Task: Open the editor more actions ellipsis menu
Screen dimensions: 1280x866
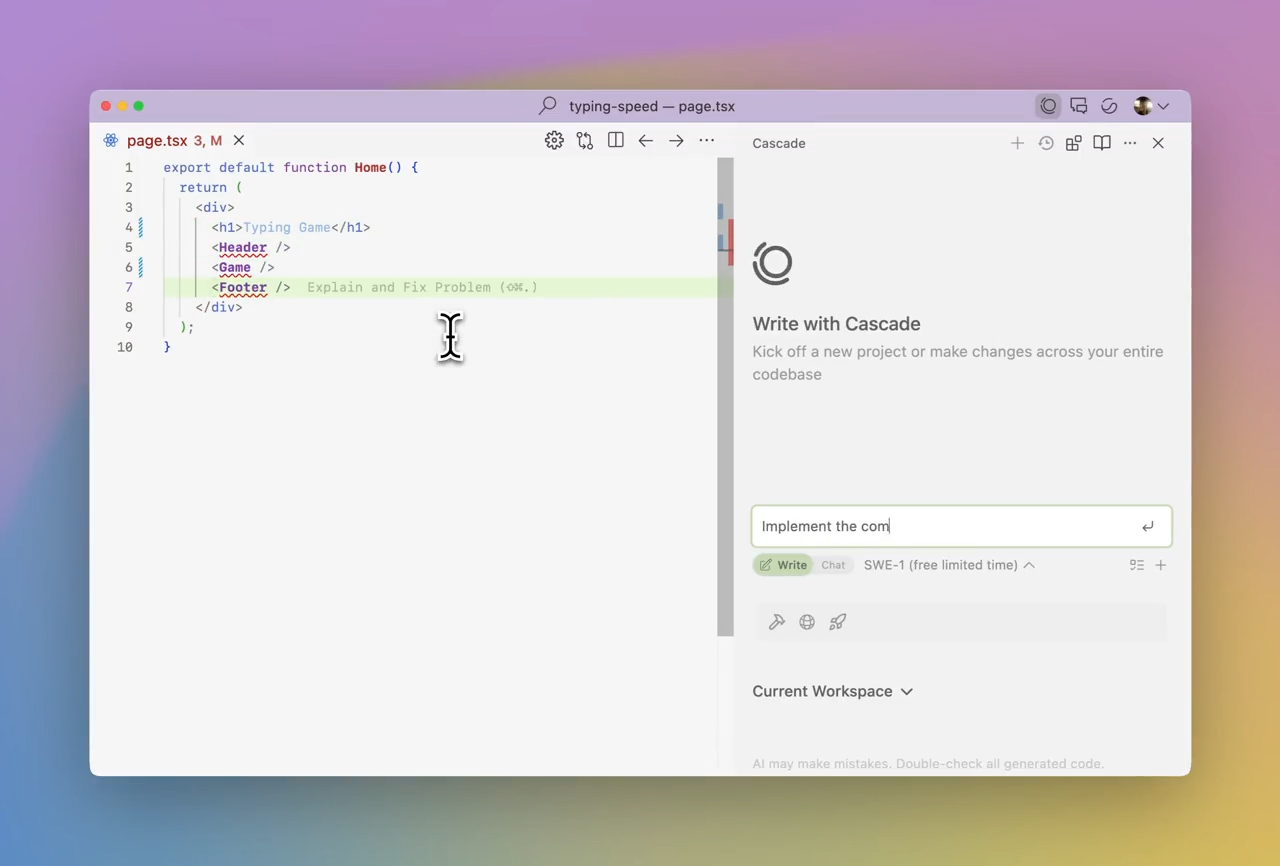Action: tap(707, 141)
